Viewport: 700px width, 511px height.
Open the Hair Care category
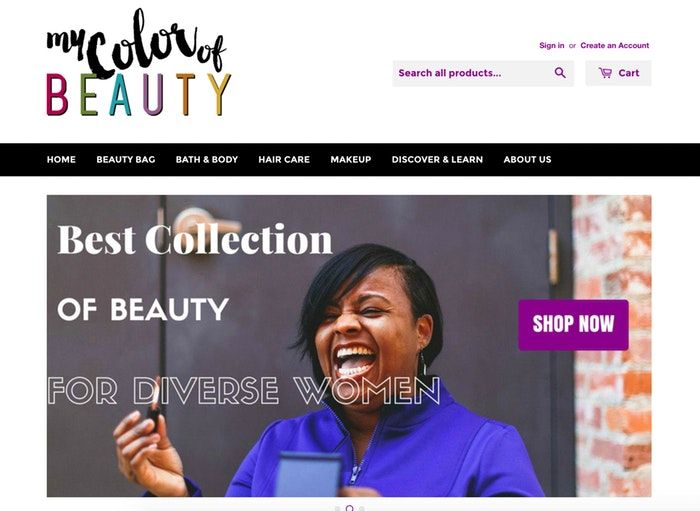click(x=284, y=160)
